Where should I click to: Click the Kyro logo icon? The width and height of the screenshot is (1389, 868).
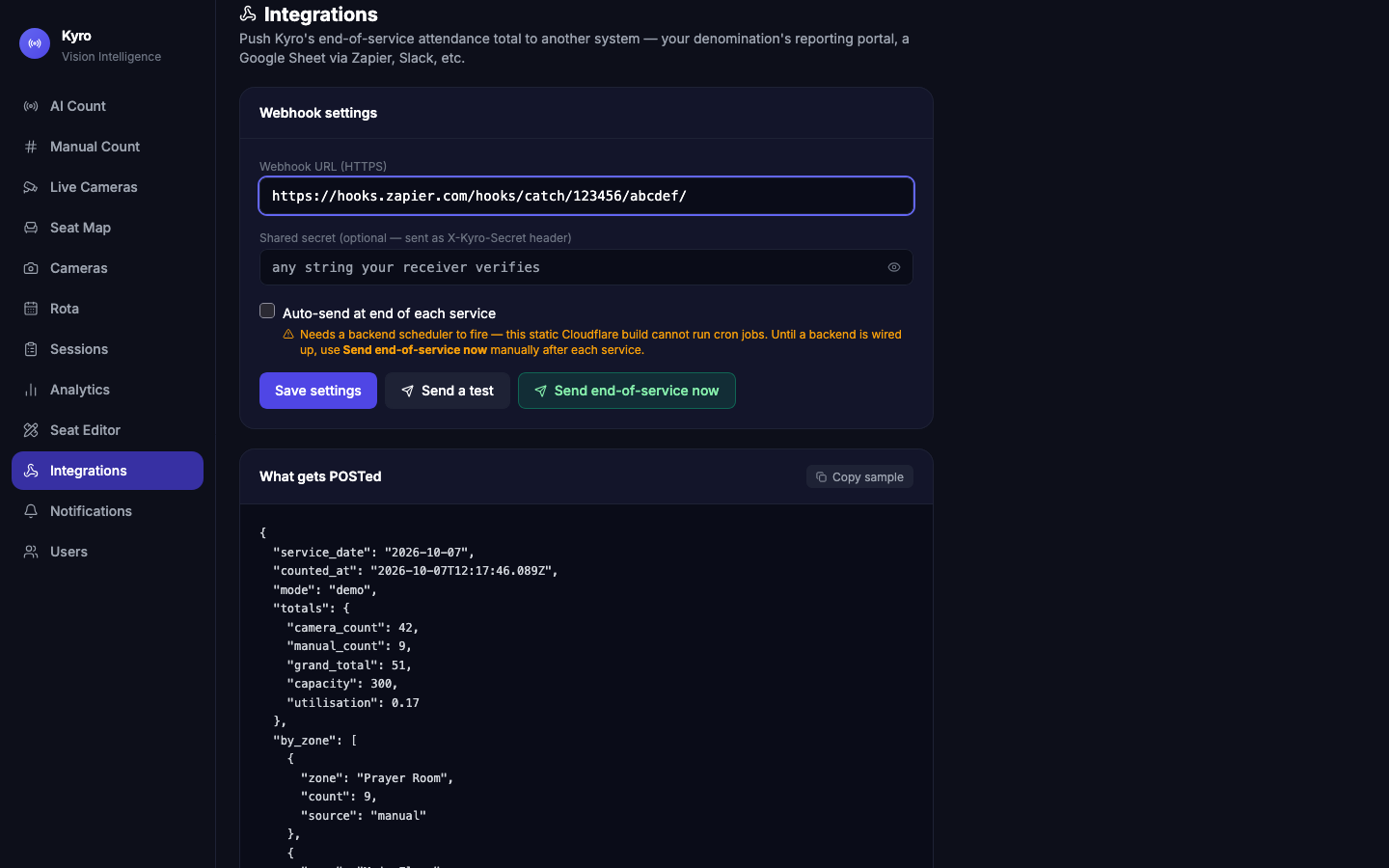point(35,43)
